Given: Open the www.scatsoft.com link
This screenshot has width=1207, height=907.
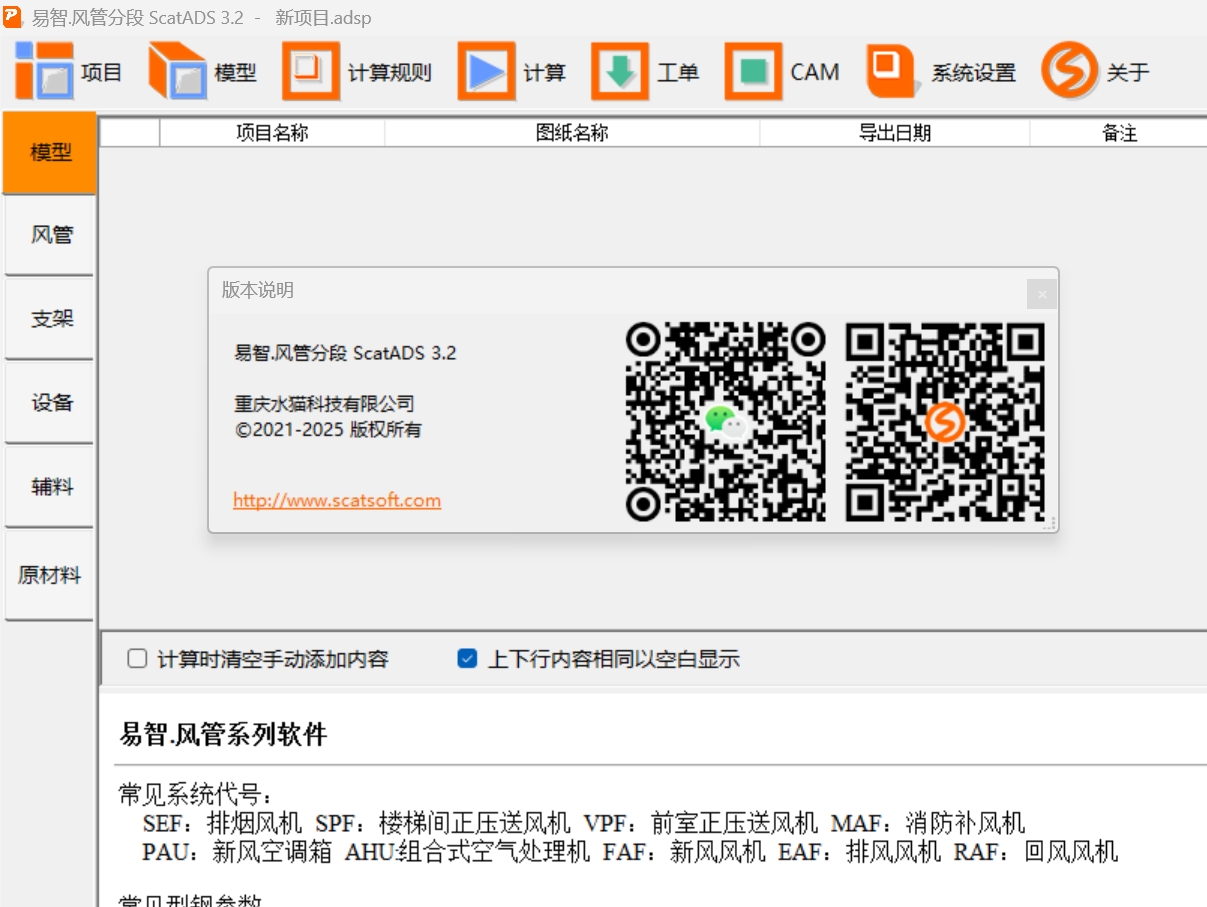Looking at the screenshot, I should (x=337, y=501).
